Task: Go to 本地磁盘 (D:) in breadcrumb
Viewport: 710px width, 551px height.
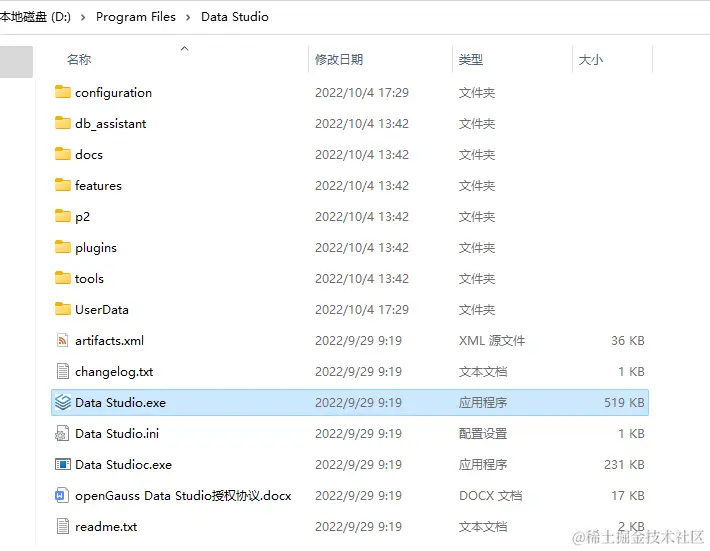Action: tap(35, 17)
